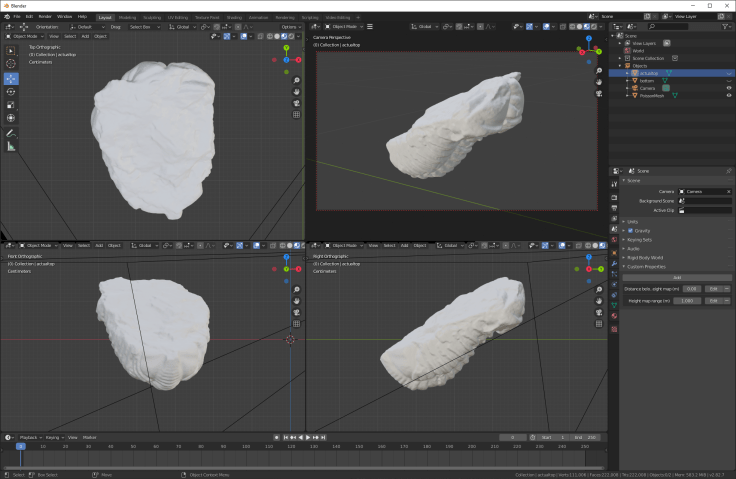Select the actualtop object in outliner
The image size is (736, 479).
pyautogui.click(x=650, y=73)
